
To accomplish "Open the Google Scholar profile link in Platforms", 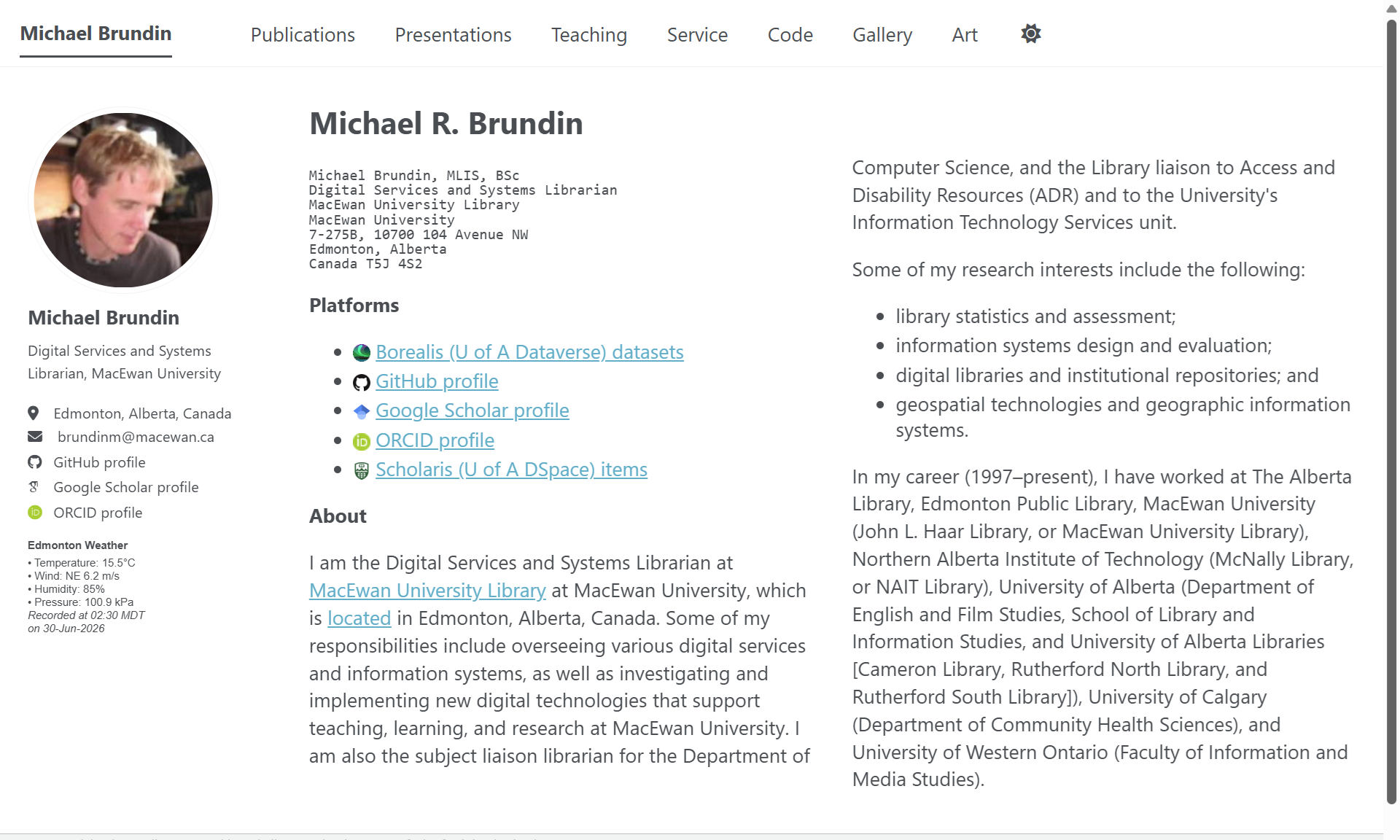I will pos(472,411).
